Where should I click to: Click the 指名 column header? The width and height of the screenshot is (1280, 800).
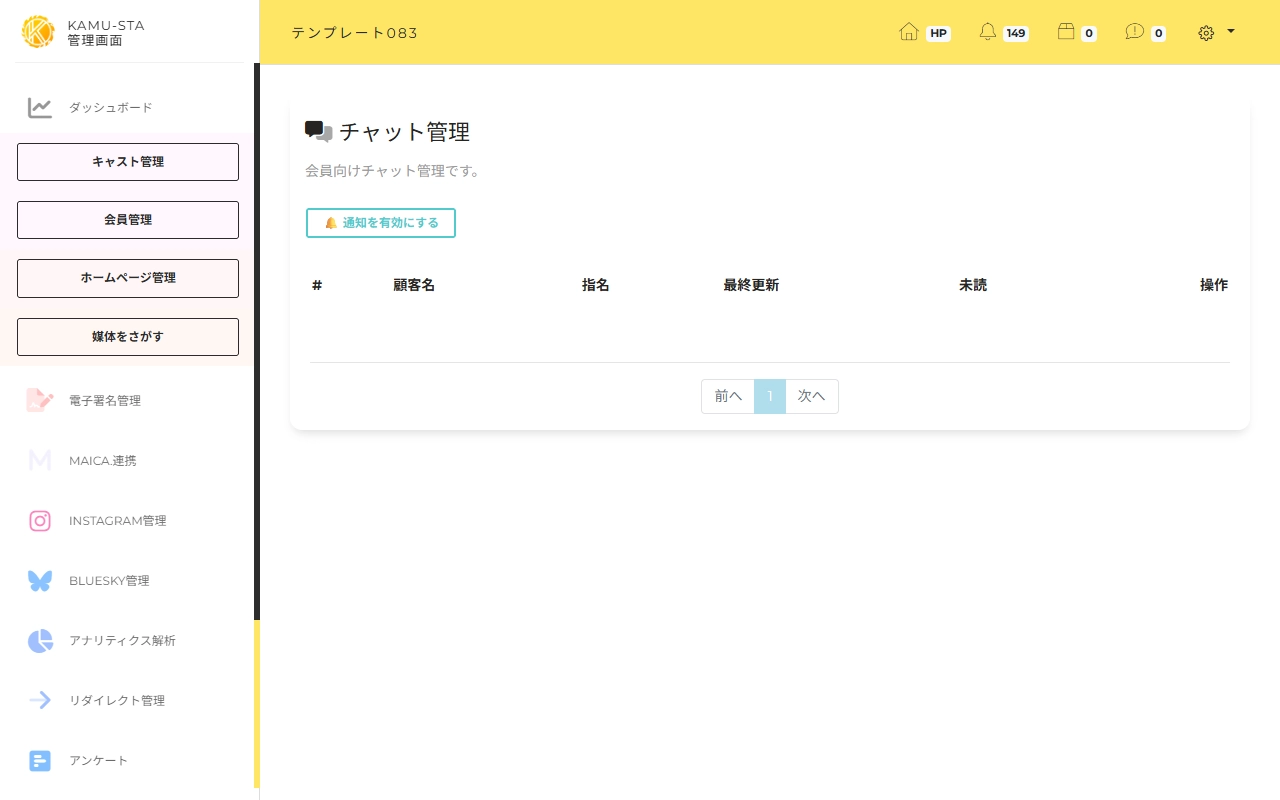(596, 285)
